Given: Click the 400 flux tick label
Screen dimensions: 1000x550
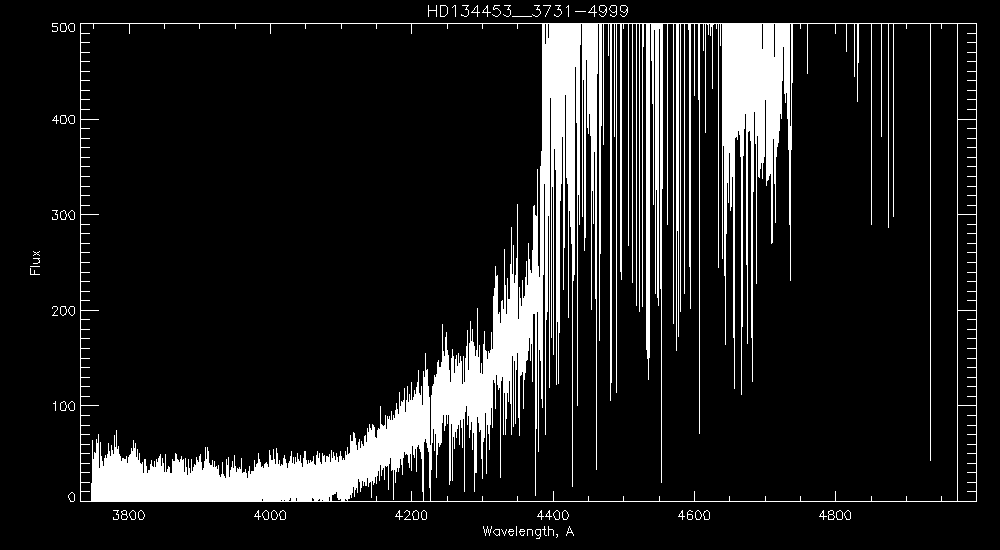Looking at the screenshot, I should pyautogui.click(x=64, y=120).
